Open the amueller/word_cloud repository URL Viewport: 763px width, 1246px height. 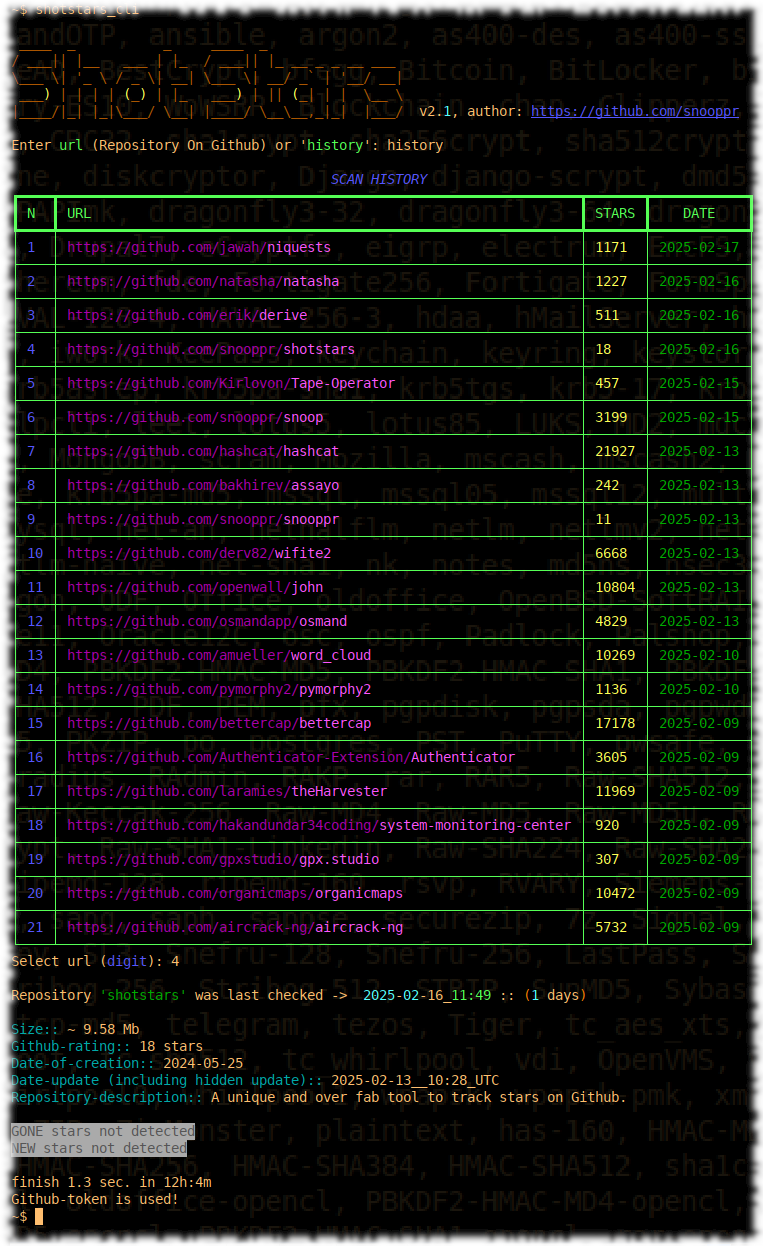click(x=218, y=655)
